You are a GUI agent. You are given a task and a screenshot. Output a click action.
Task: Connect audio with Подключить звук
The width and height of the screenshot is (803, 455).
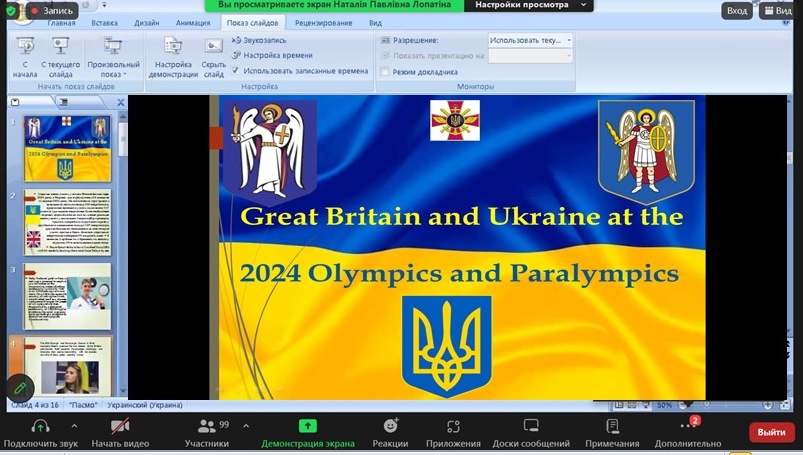(x=40, y=427)
